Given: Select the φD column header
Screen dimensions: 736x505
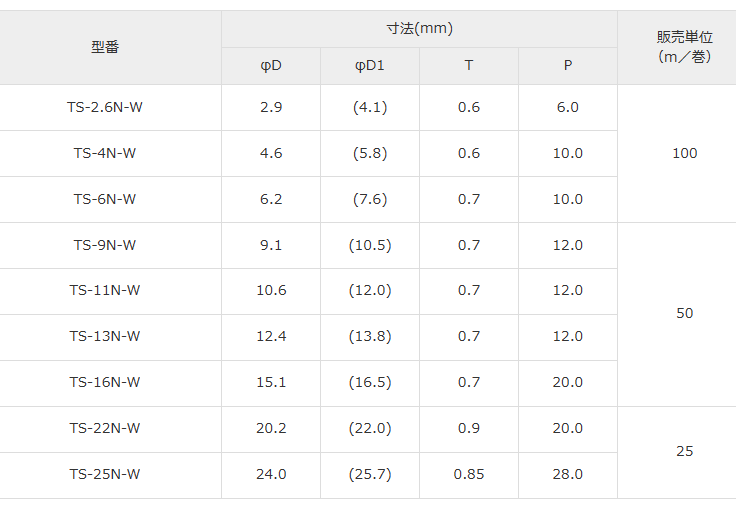Looking at the screenshot, I should tap(271, 66).
